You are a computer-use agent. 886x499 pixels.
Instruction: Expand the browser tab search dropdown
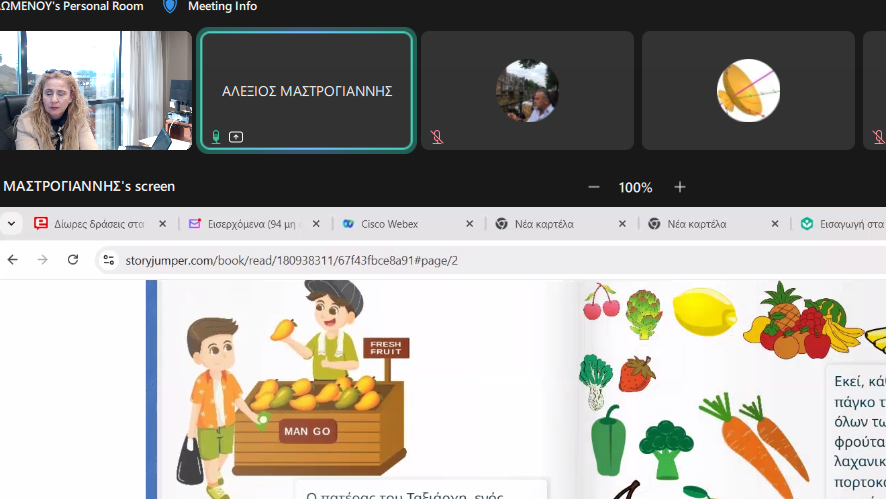tap(11, 224)
